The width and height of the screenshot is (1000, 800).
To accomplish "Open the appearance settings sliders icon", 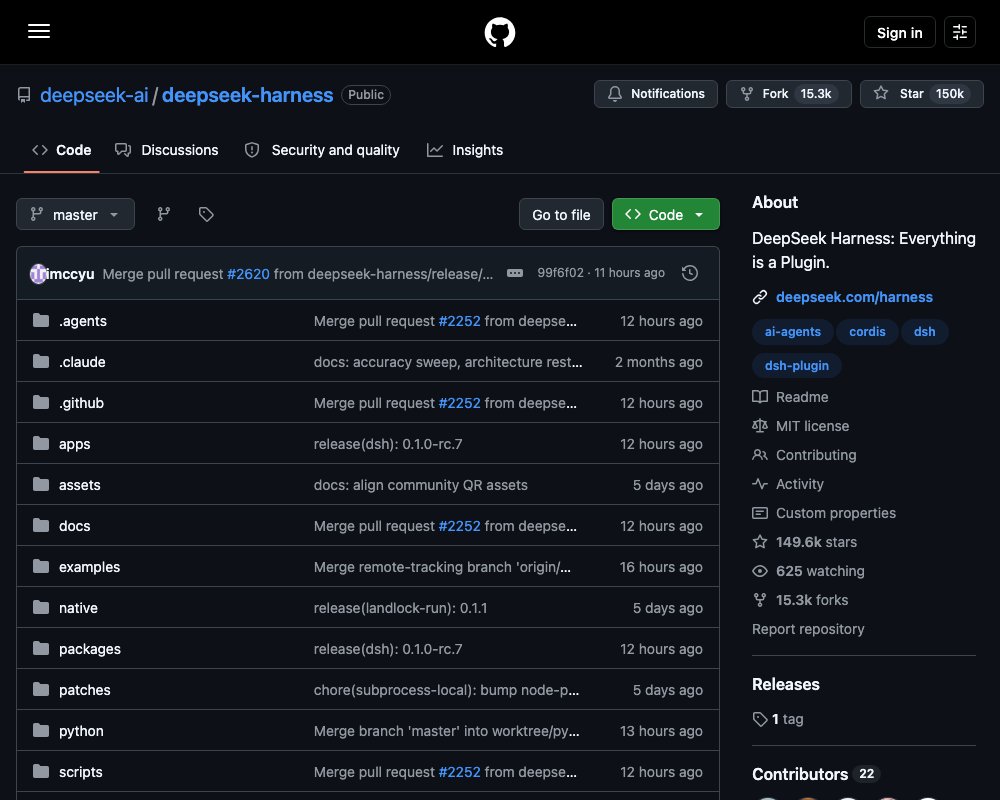I will pos(959,32).
